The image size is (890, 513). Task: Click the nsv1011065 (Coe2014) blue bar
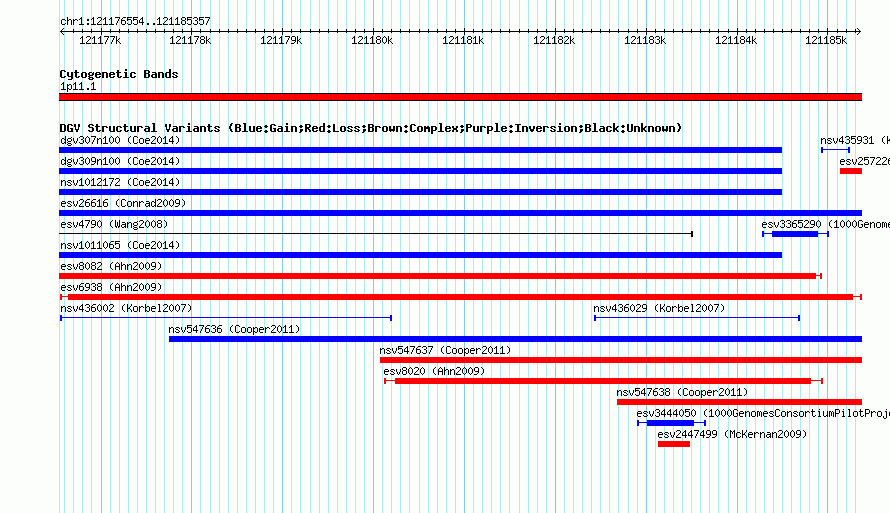(421, 255)
